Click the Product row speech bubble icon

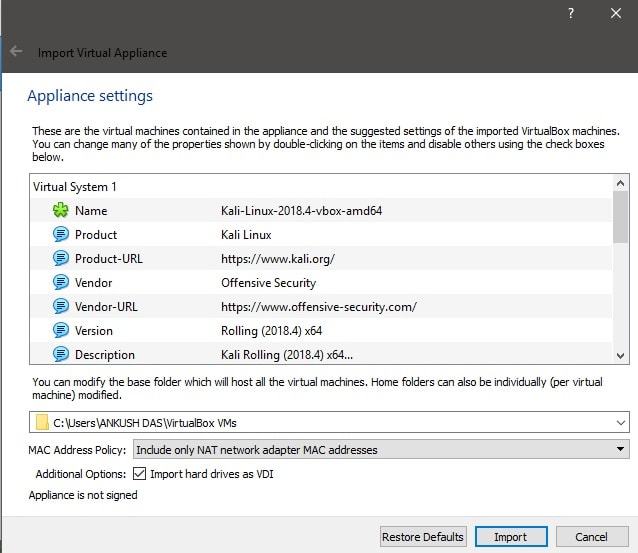coord(60,235)
